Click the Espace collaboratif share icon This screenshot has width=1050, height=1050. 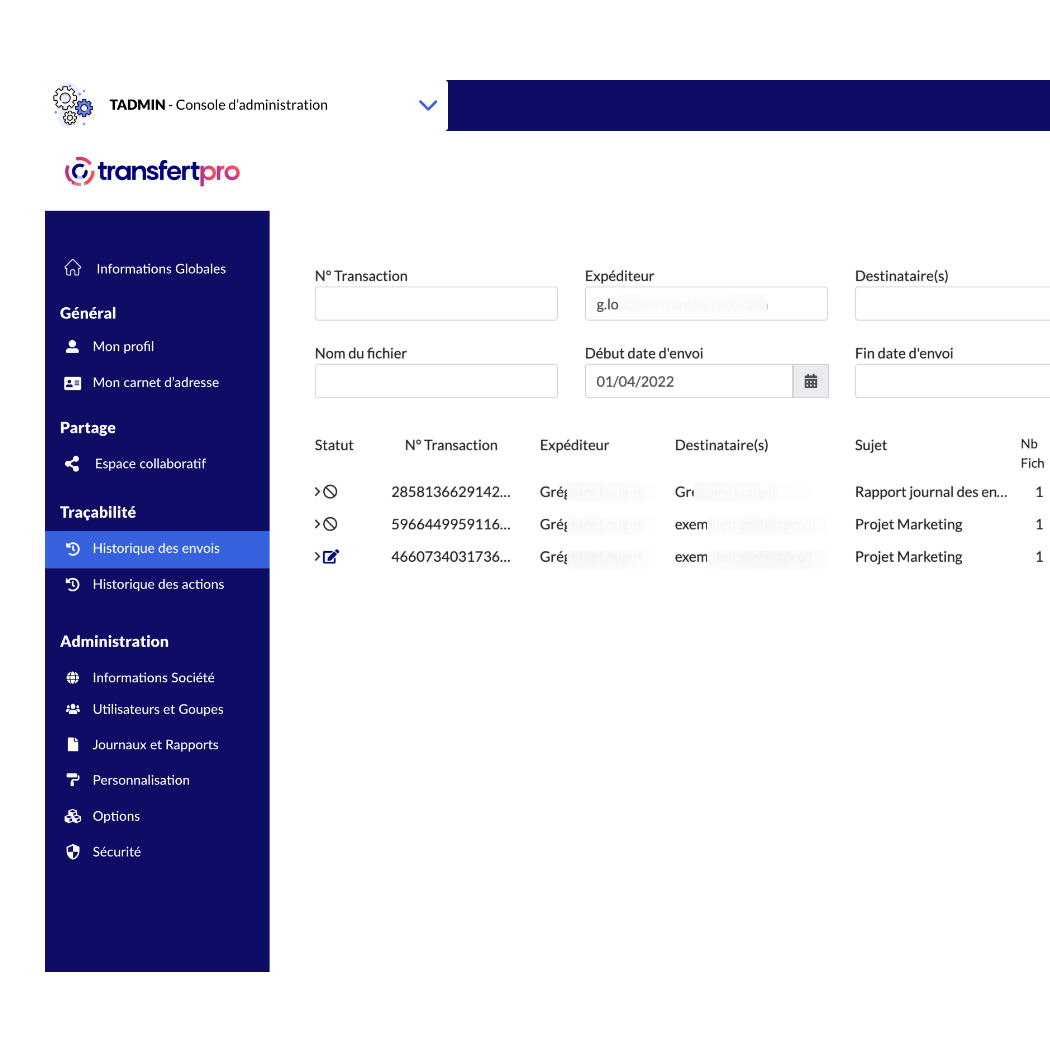[73, 463]
